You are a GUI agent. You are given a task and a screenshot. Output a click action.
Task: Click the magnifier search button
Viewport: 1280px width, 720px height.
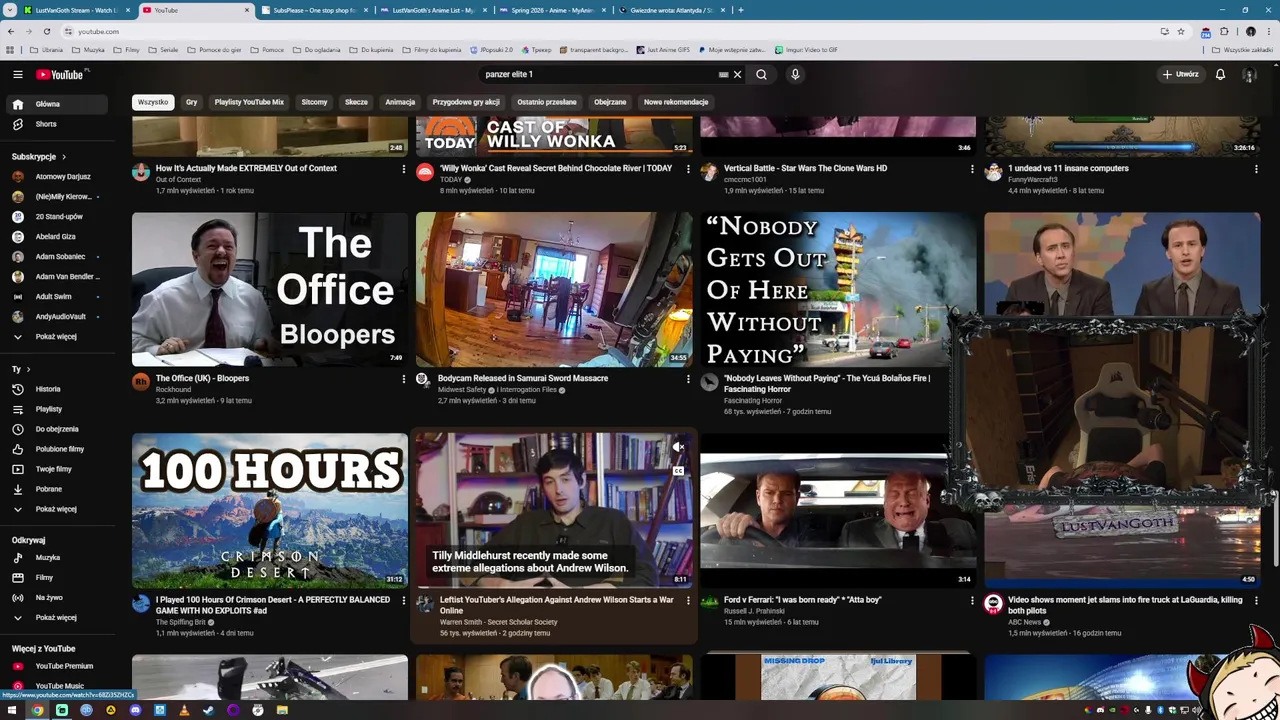(761, 74)
